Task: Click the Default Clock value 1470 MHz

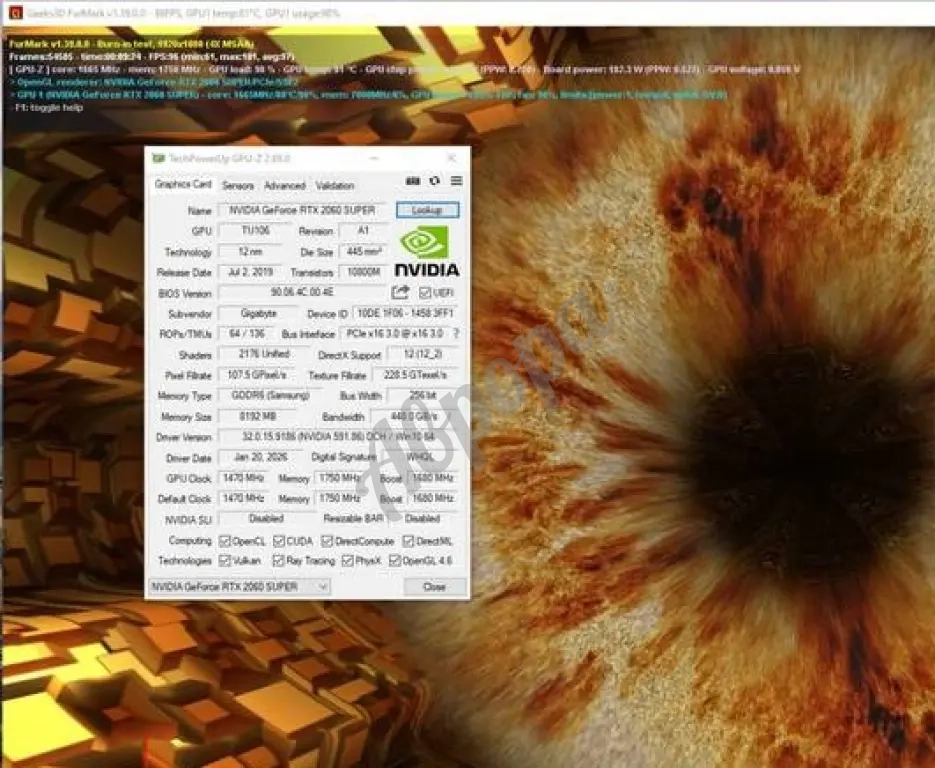Action: 243,498
